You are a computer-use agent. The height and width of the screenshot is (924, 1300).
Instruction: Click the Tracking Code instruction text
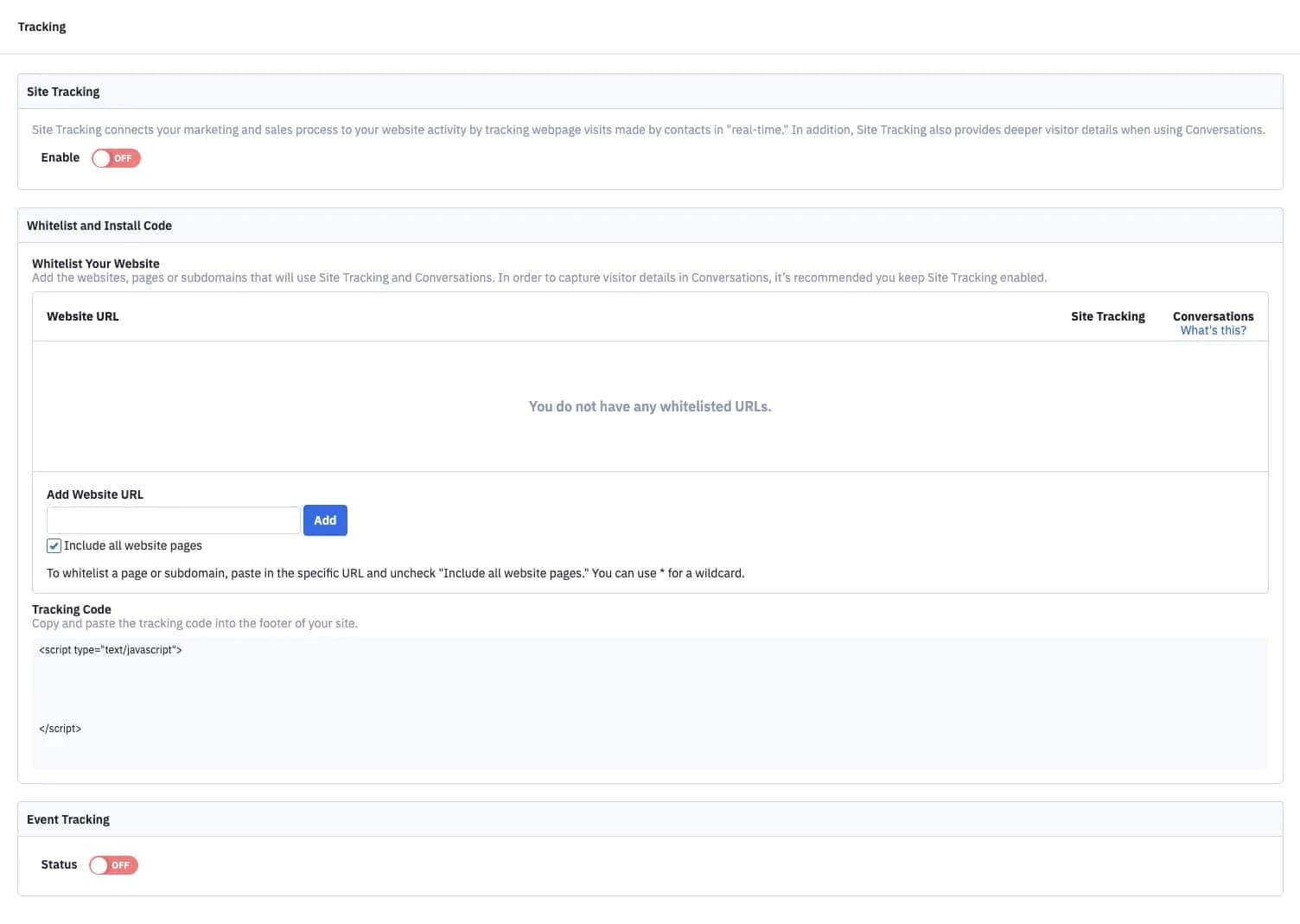(194, 622)
